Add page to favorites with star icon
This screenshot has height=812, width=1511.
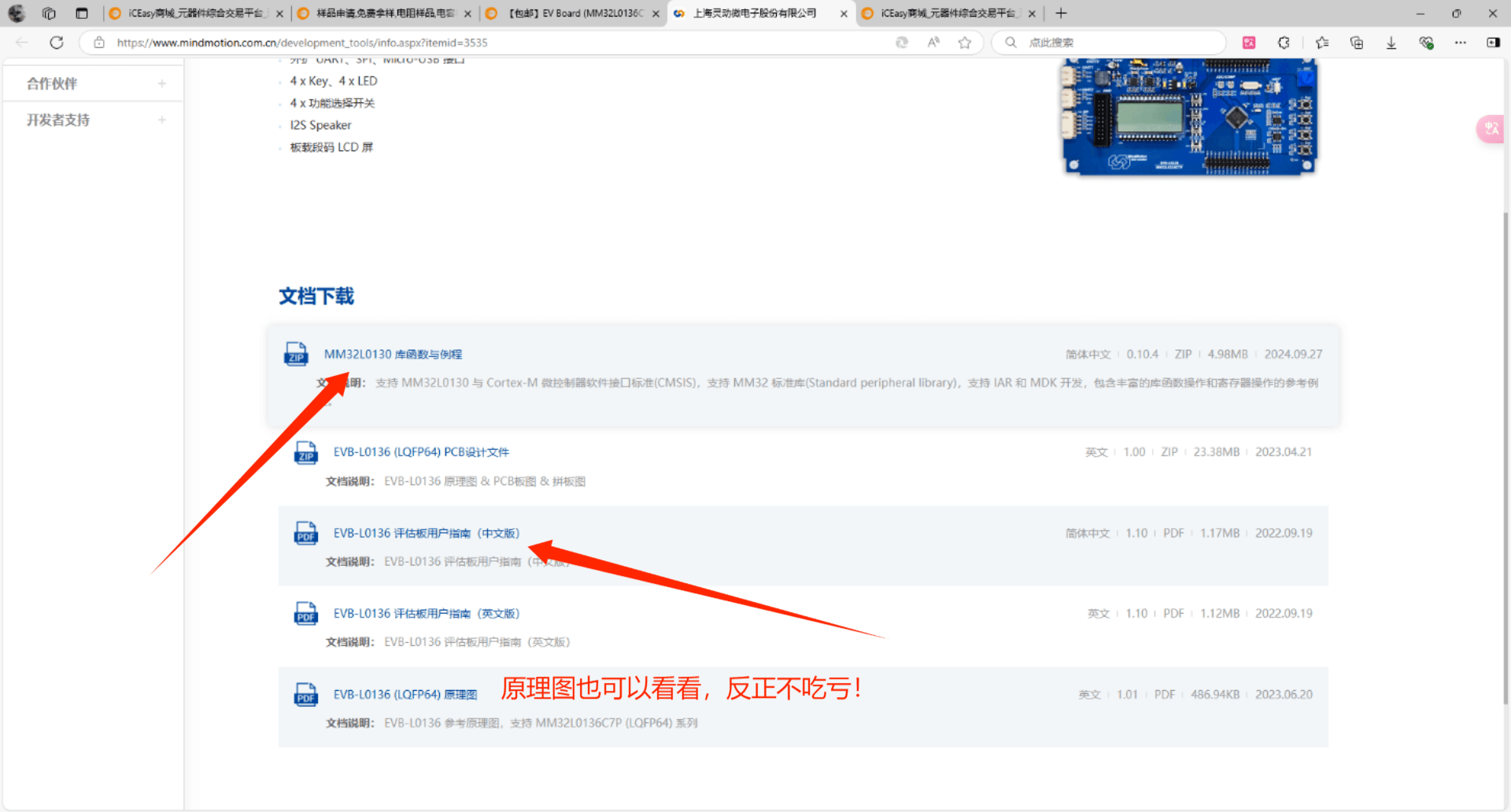[965, 42]
